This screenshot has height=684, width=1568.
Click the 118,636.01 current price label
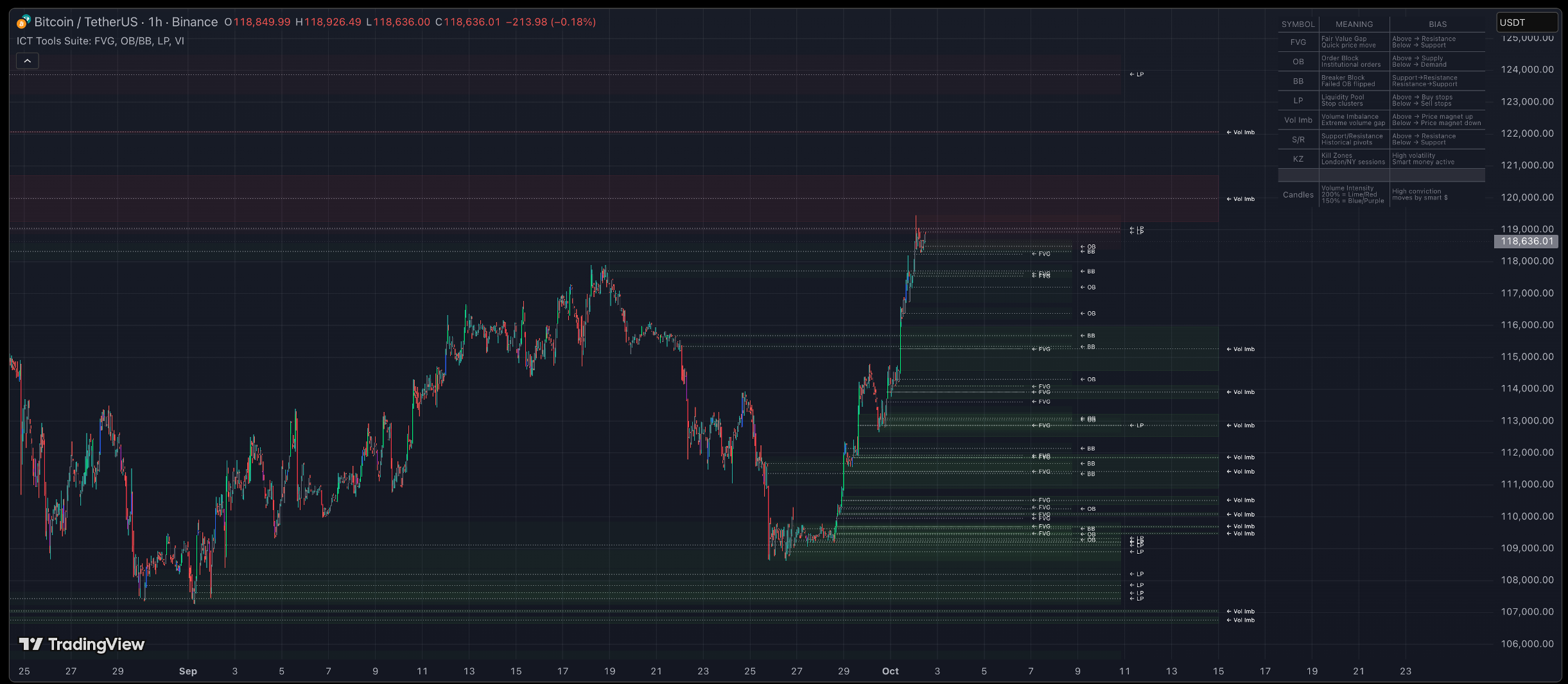(x=1526, y=241)
